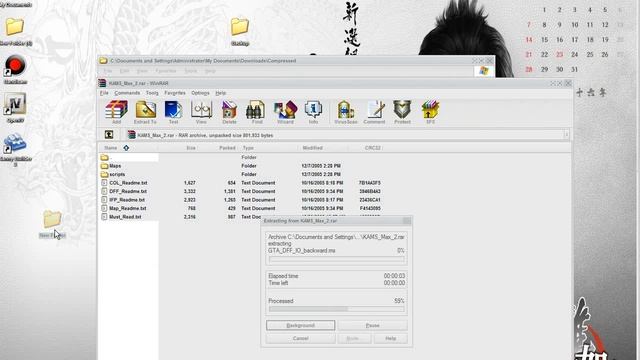Screen dimensions: 640x360
Task: Click the Mode button in extracting dialog
Action: [x=353, y=338]
